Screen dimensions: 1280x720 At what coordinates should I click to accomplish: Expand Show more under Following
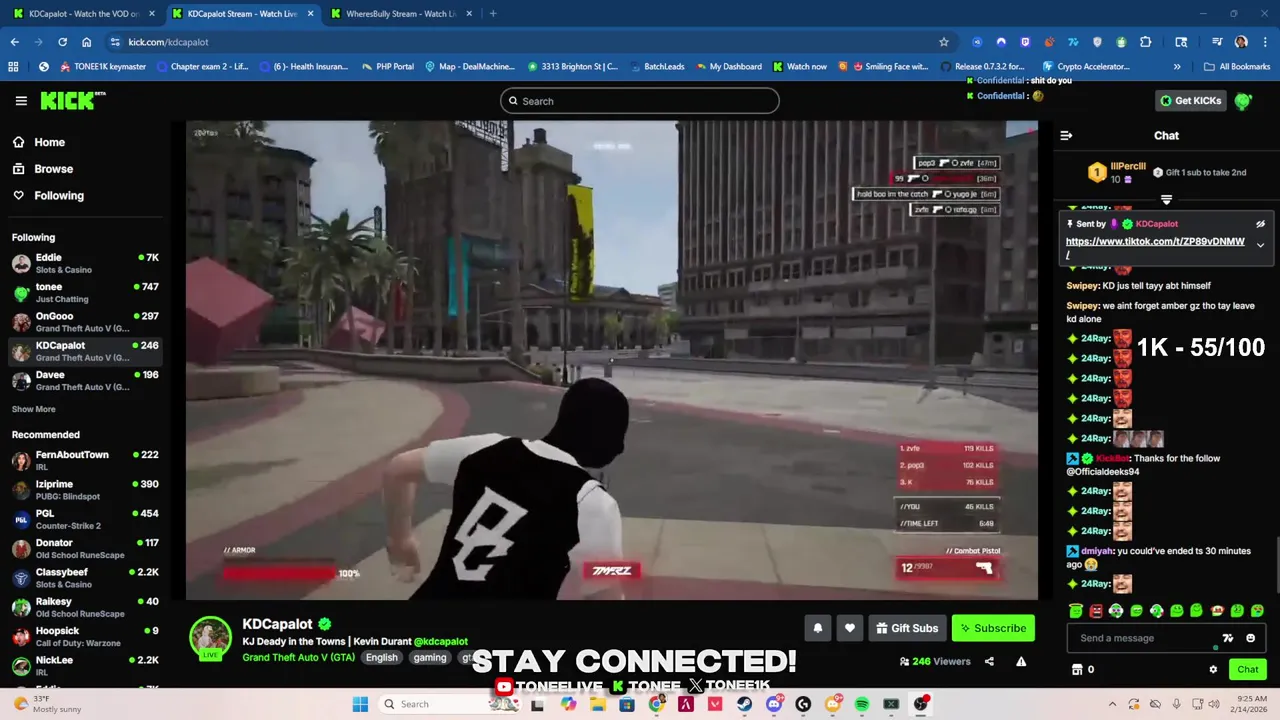[33, 409]
